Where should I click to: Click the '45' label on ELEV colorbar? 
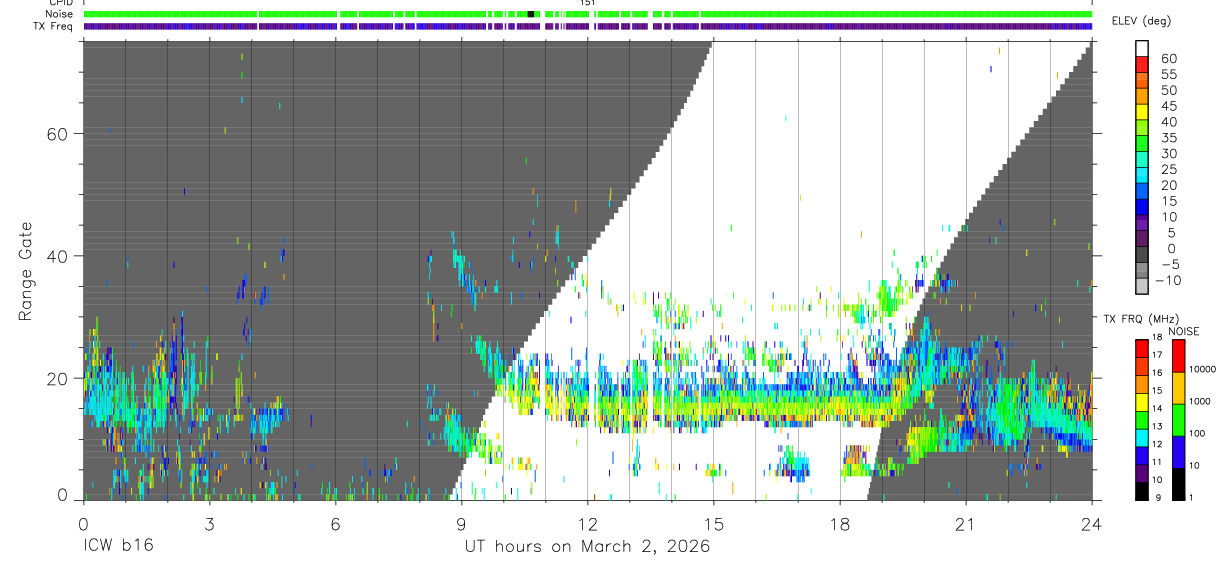[1167, 106]
